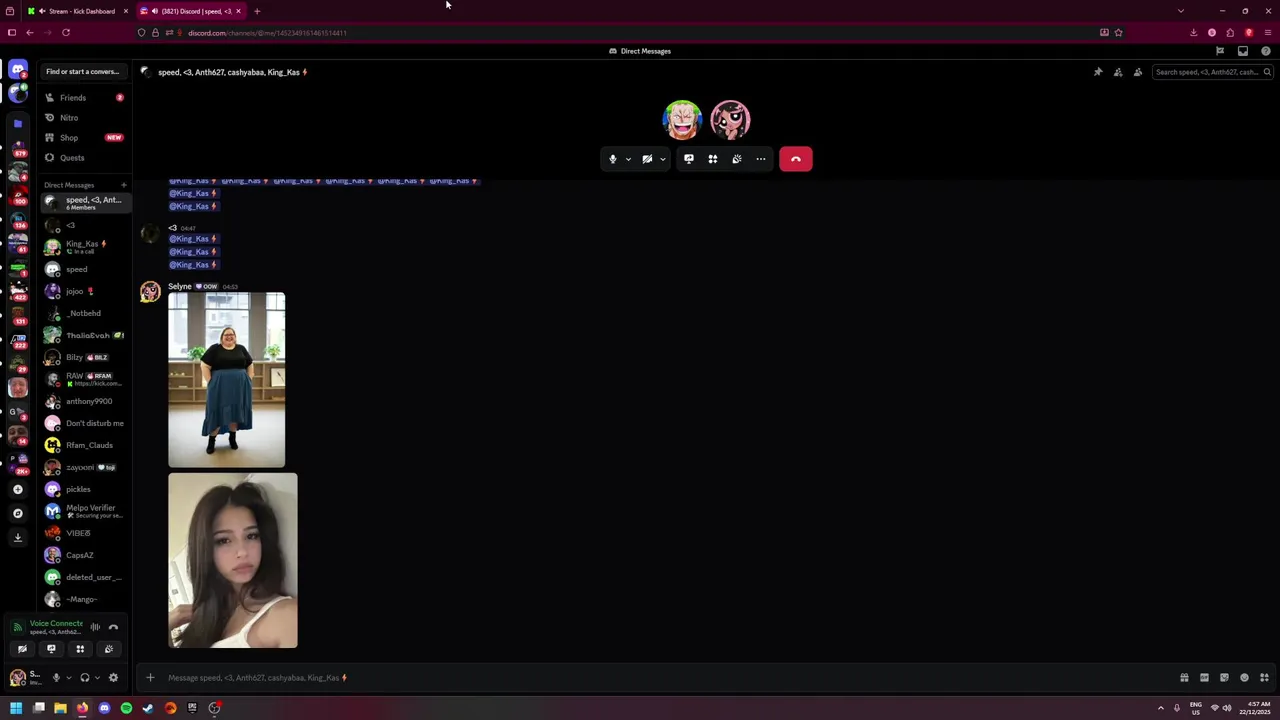The width and height of the screenshot is (1280, 720).
Task: Turn on camera in call controls
Action: 647,159
